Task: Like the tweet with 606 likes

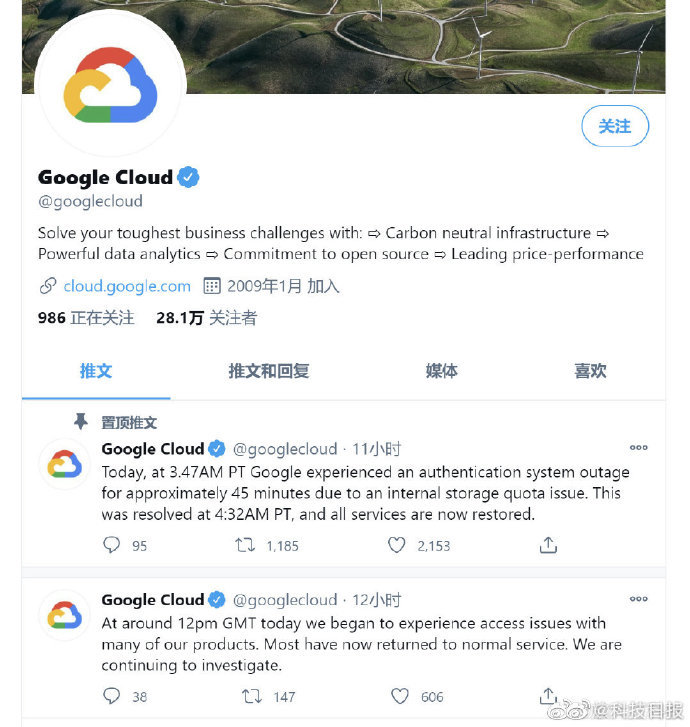Action: click(400, 696)
